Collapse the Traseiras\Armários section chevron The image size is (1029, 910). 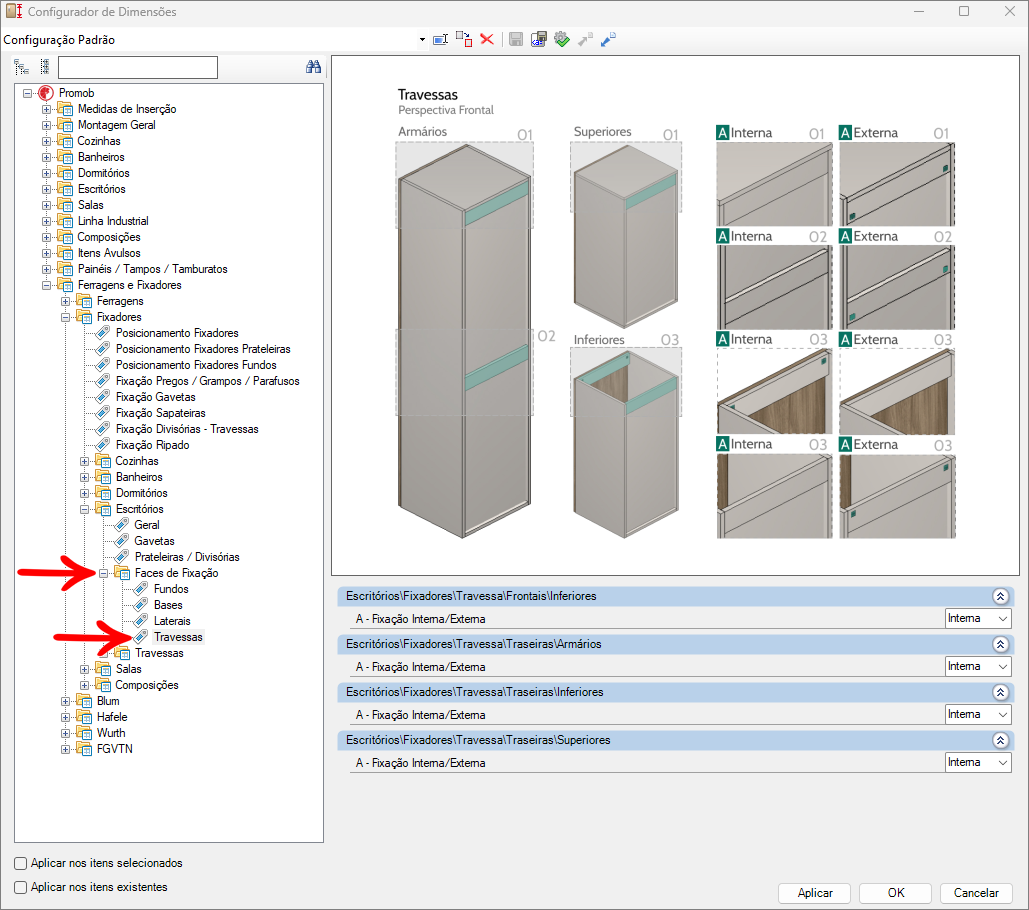point(999,644)
